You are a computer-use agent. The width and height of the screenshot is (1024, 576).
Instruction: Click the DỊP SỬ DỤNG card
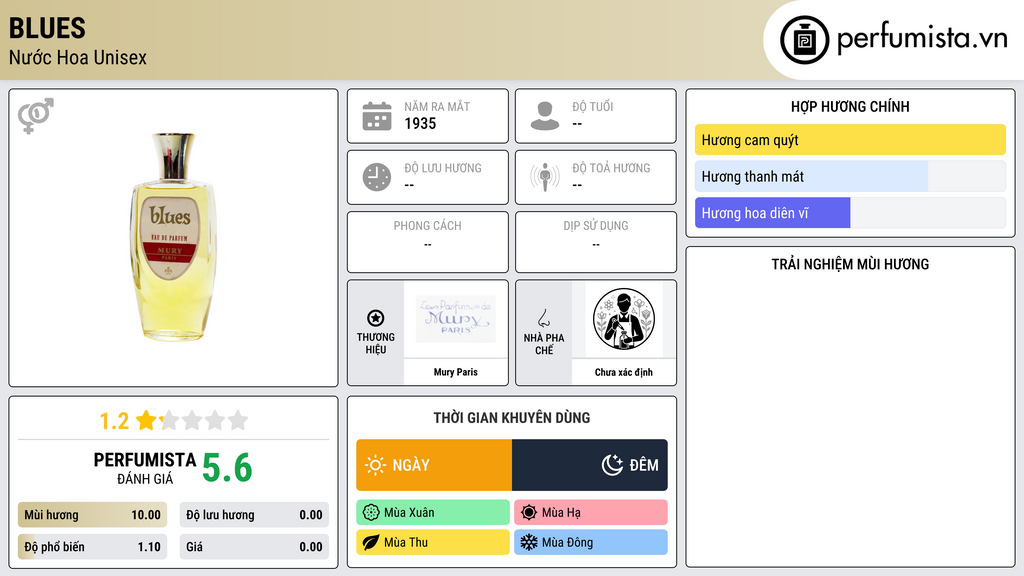point(596,242)
